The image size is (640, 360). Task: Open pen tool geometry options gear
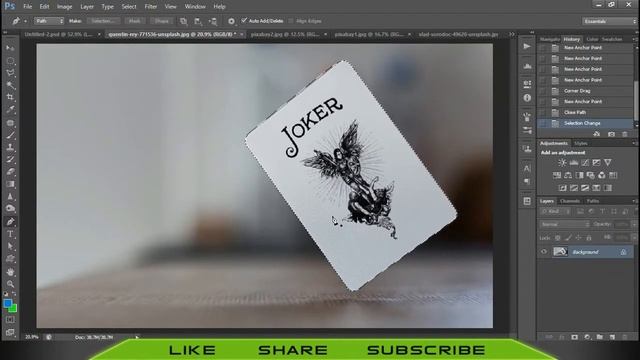[231, 21]
